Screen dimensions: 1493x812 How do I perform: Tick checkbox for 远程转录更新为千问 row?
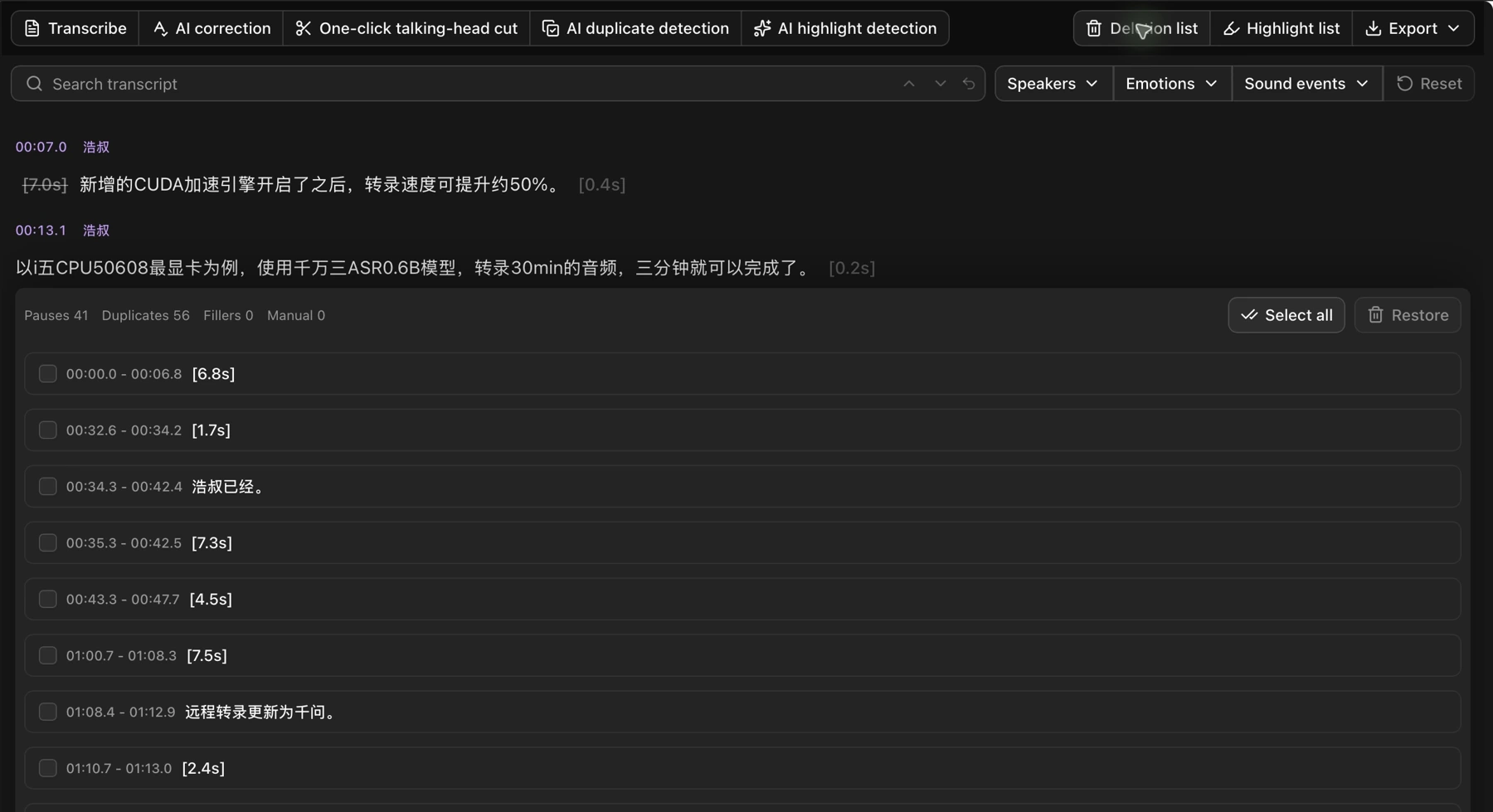pos(47,712)
